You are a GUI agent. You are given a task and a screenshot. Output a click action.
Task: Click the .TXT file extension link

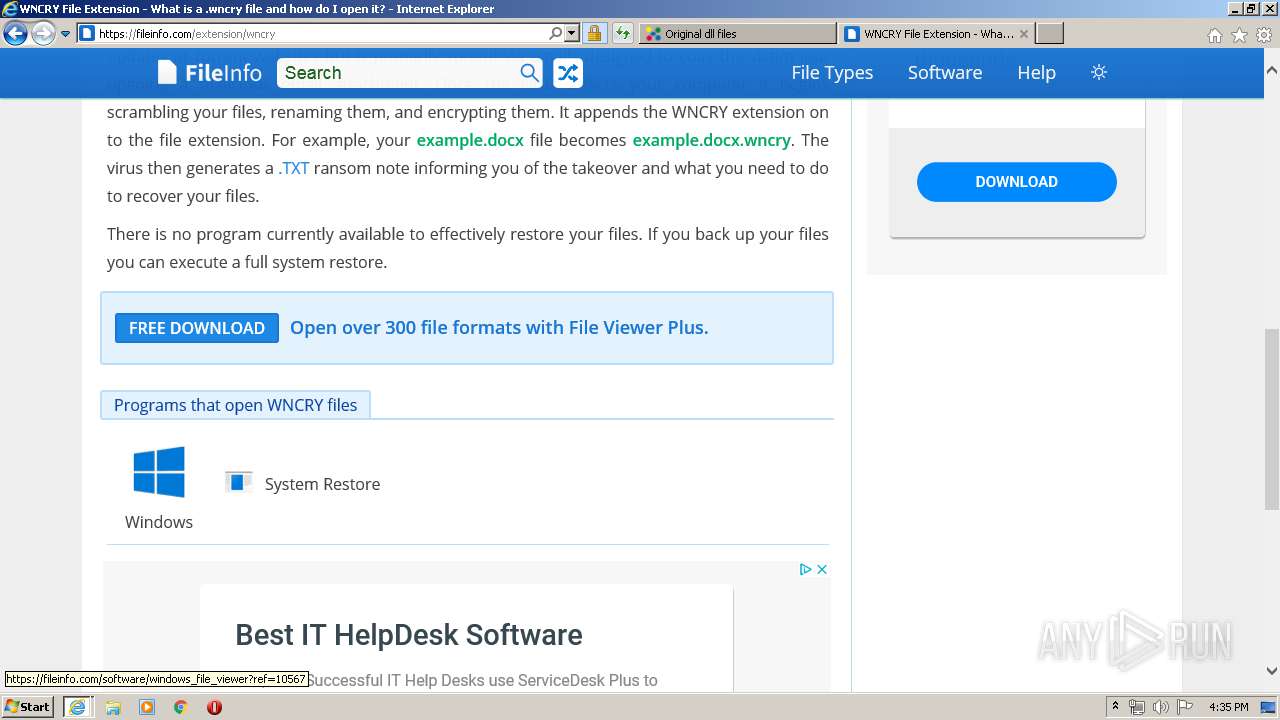(294, 168)
